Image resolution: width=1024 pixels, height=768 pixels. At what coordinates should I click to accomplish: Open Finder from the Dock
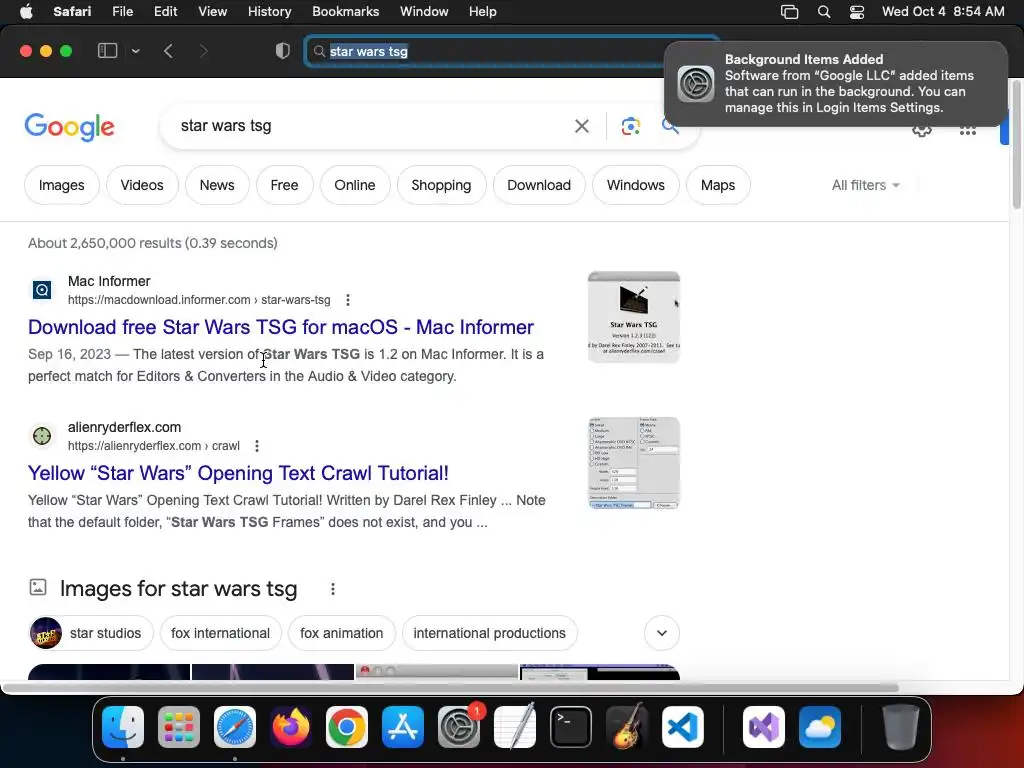(x=123, y=727)
